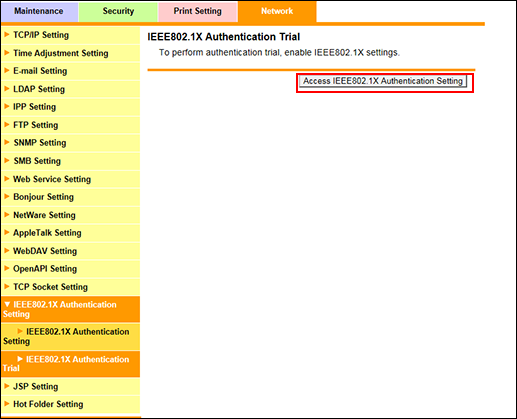
Task: Open the IEEE802.1X Authentication Setting sub-item
Action: [71, 337]
